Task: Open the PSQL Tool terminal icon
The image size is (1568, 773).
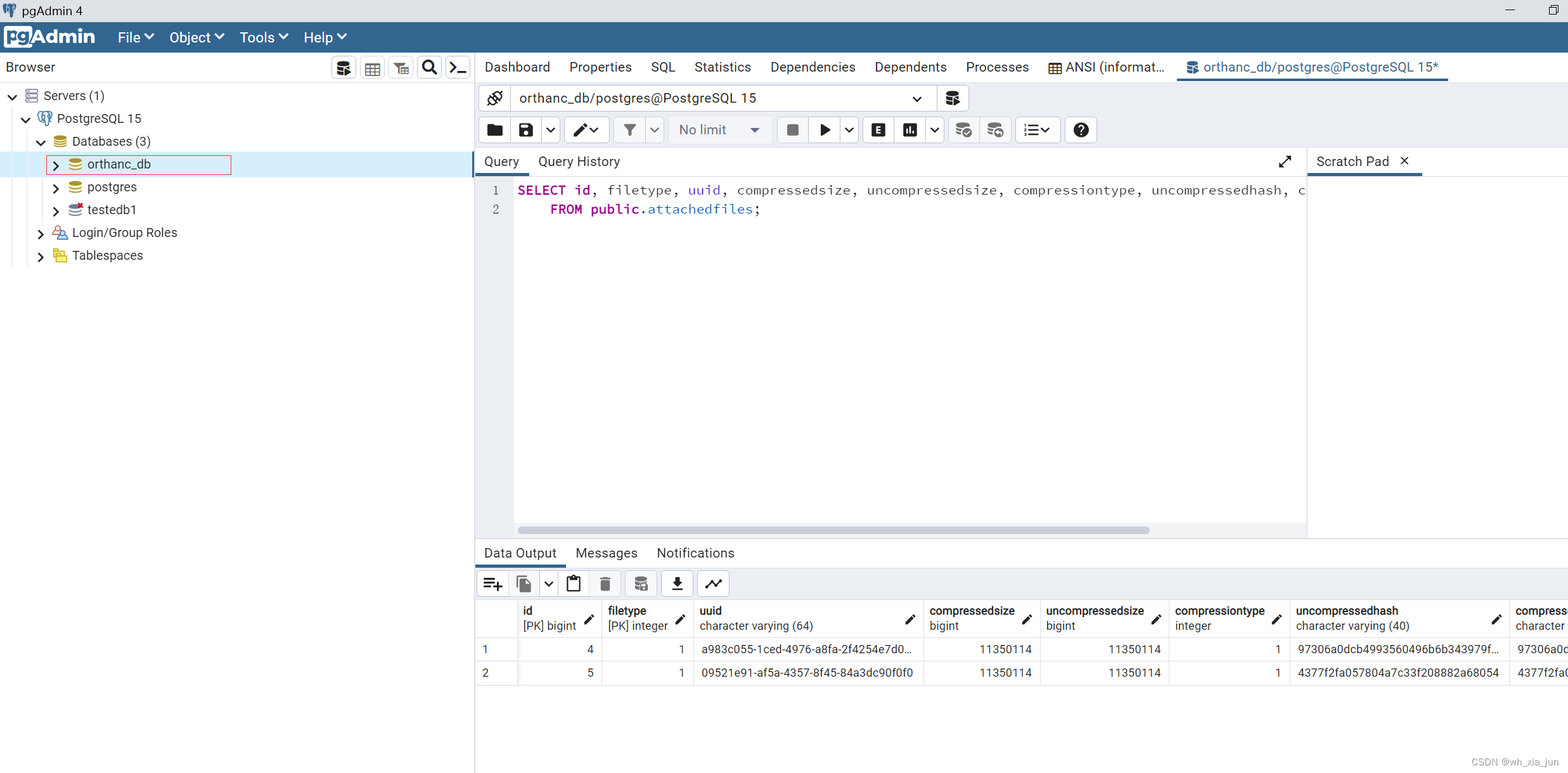Action: 458,68
